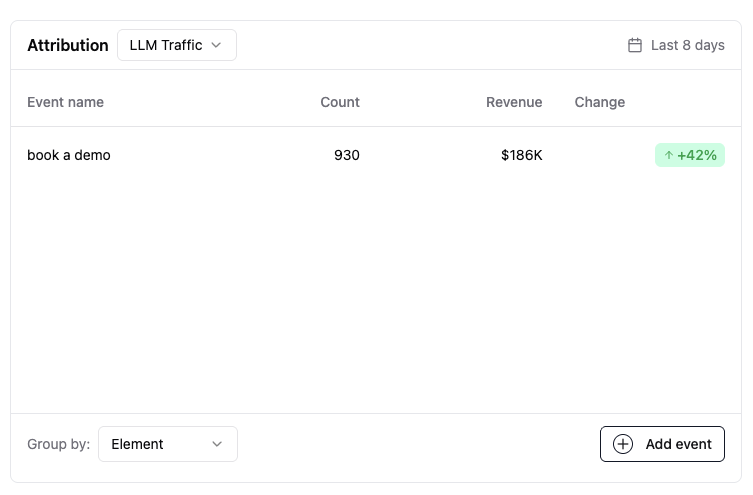The width and height of the screenshot is (753, 495).
Task: Open the Element group-by dropdown
Action: (x=167, y=444)
